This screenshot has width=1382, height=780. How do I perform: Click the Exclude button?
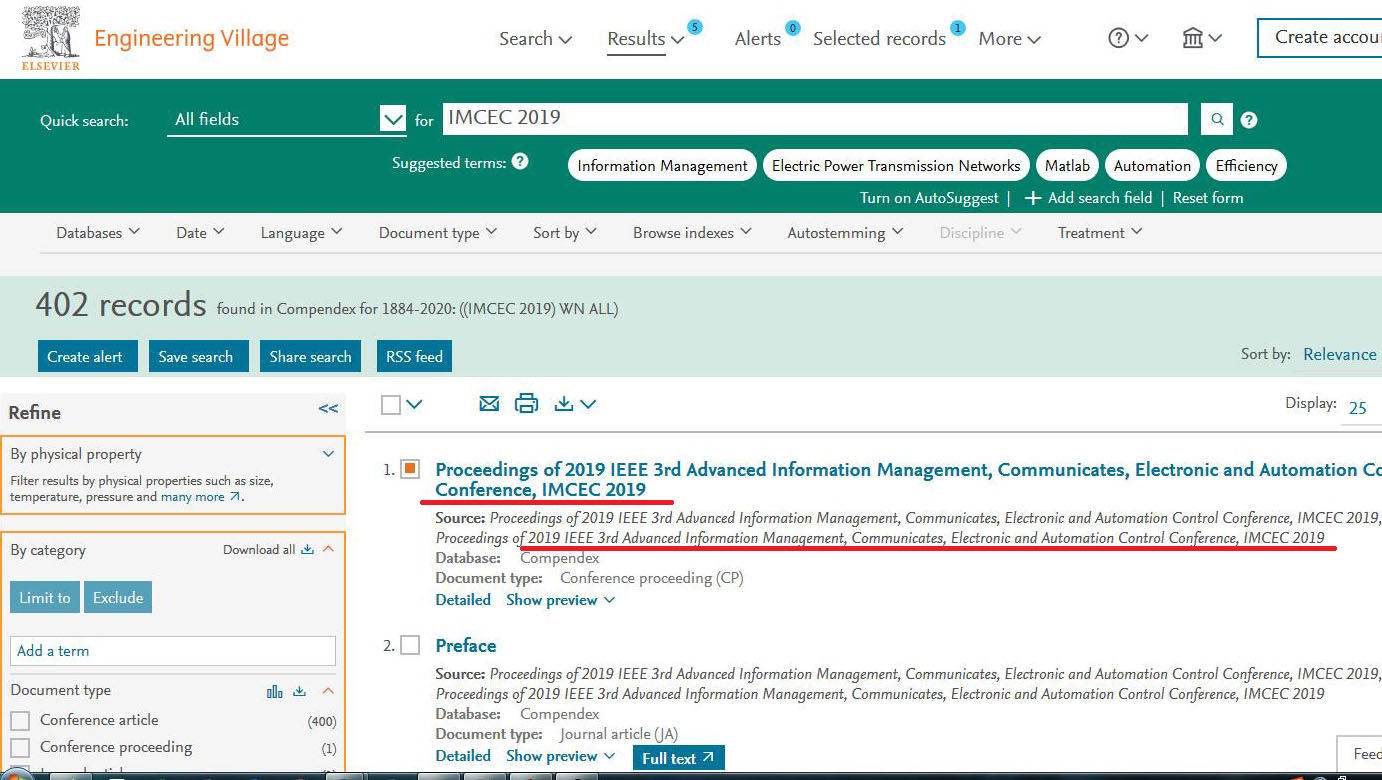point(118,598)
